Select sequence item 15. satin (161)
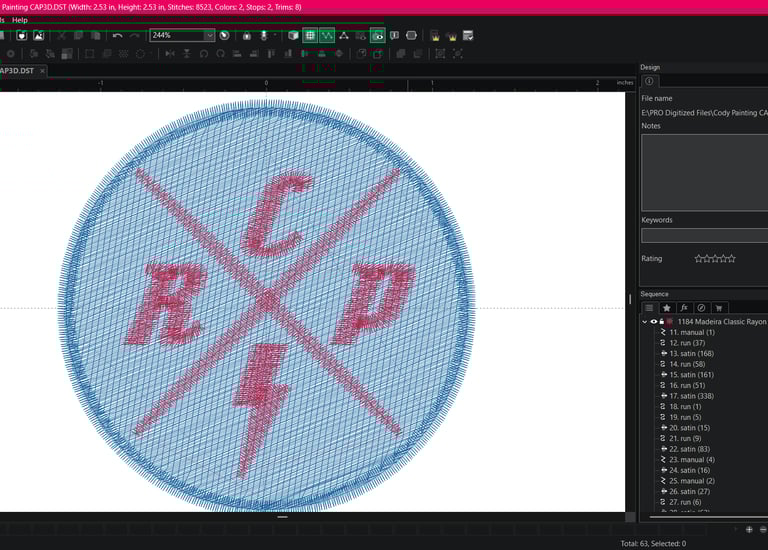768x550 pixels. [692, 375]
